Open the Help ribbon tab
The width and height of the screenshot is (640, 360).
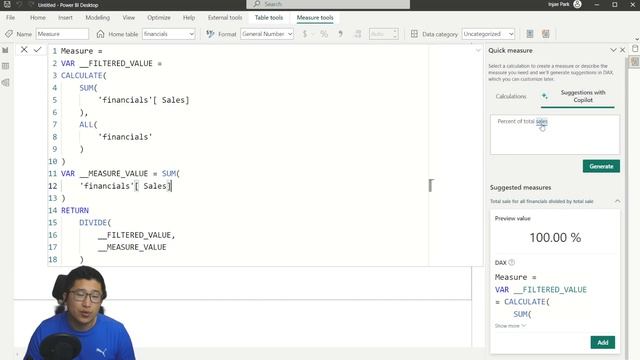click(189, 18)
